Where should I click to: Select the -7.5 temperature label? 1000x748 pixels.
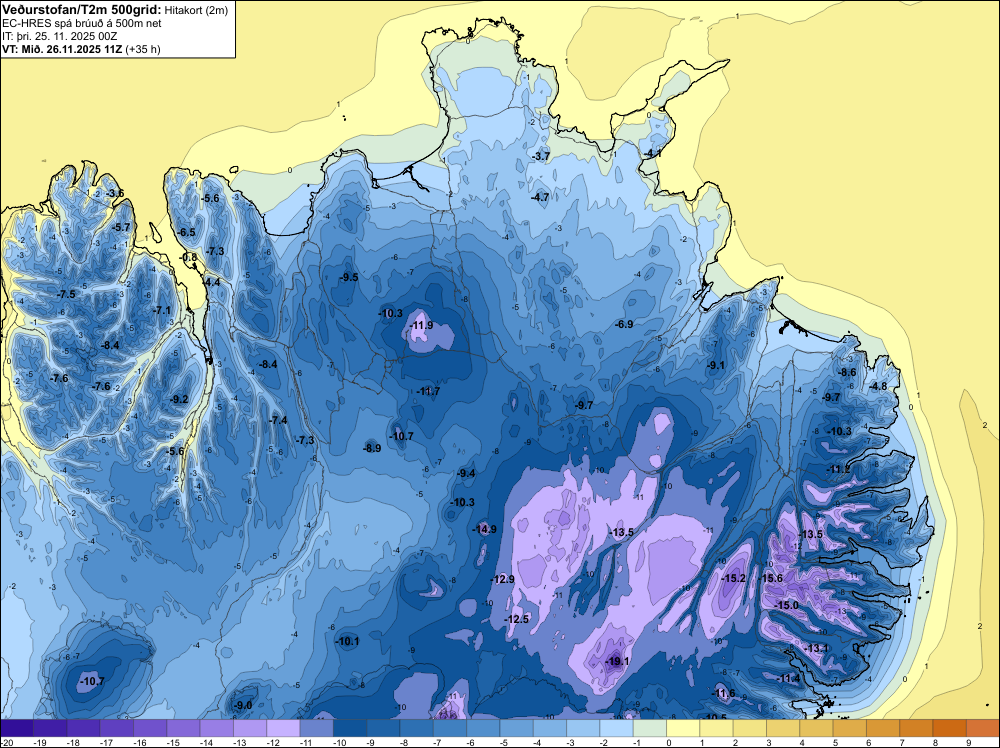66,294
